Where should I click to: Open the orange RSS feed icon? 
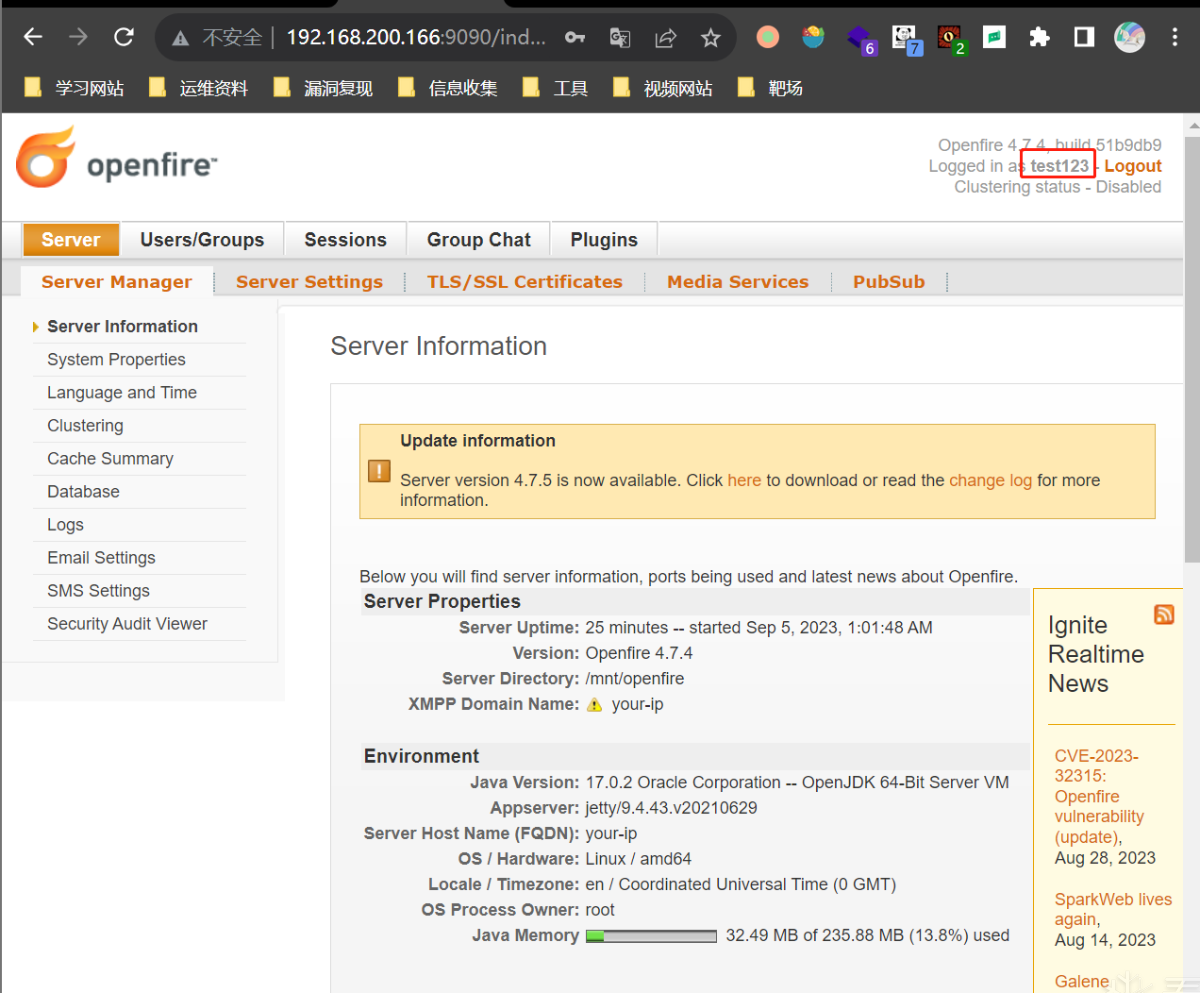(1164, 614)
